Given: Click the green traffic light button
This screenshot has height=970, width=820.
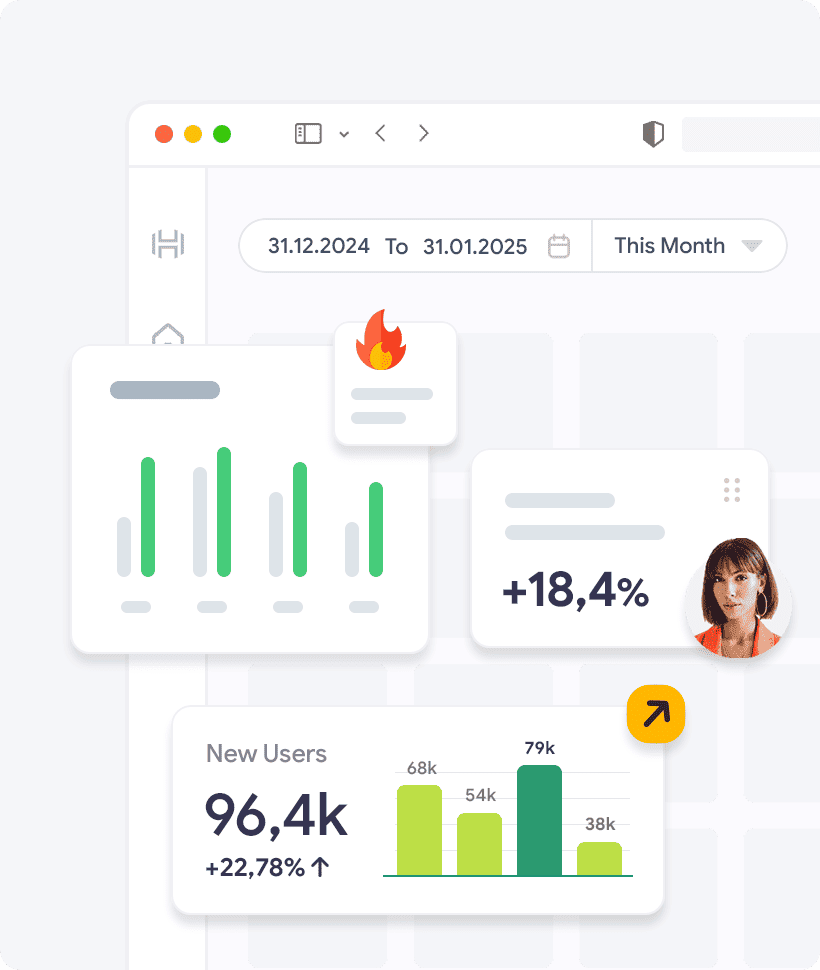Looking at the screenshot, I should [x=222, y=133].
